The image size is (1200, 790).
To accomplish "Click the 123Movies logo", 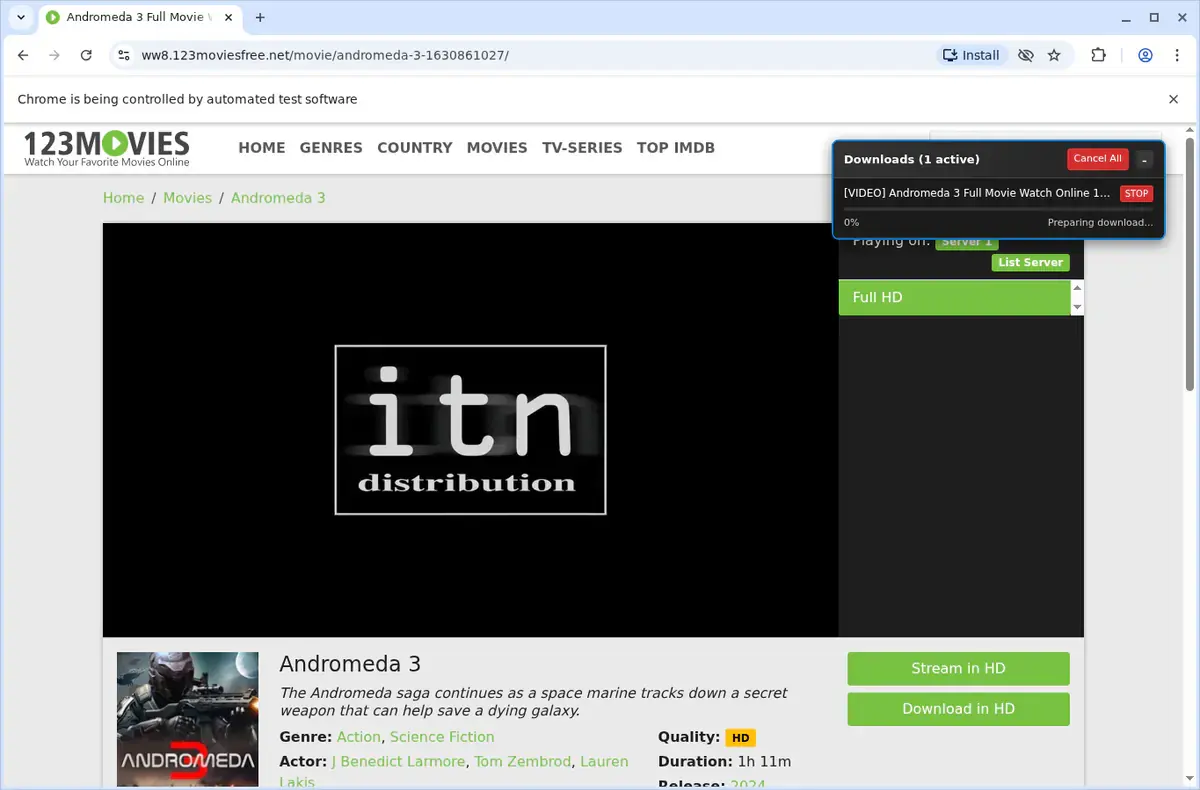I will pos(107,148).
